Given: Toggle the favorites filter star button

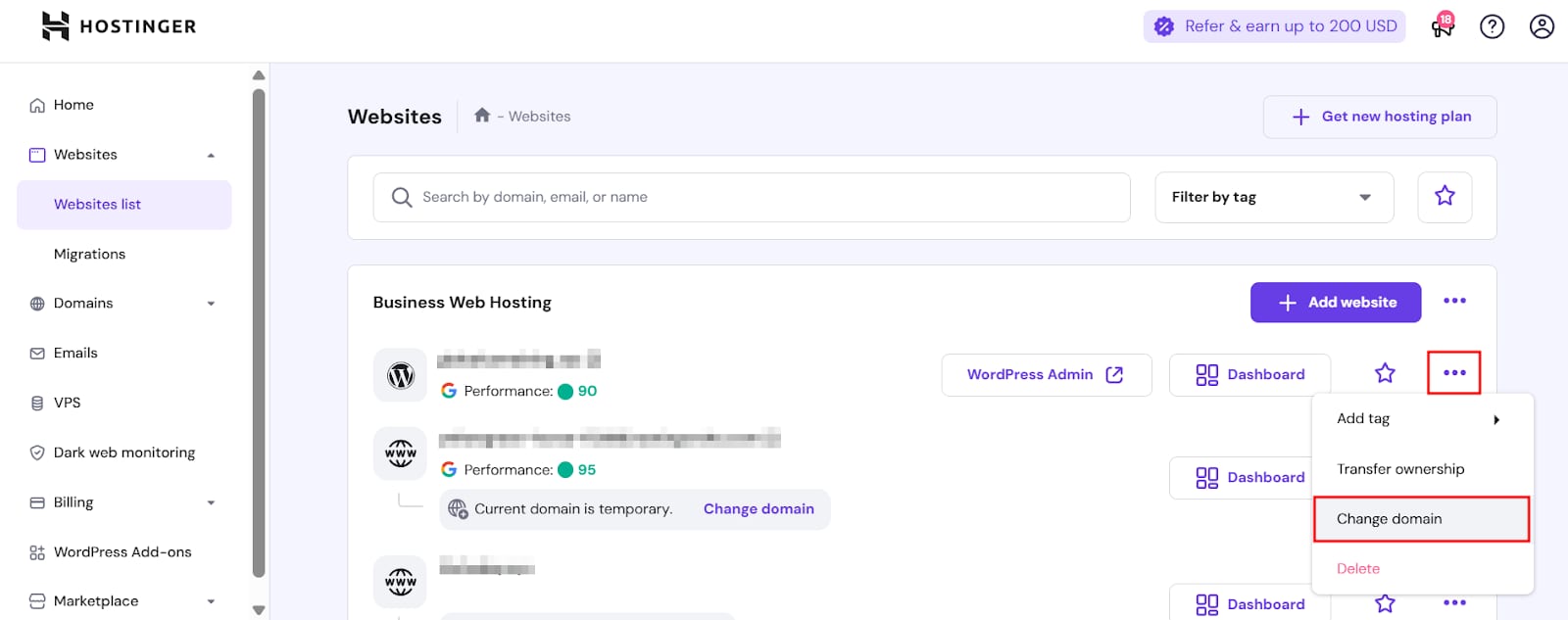Looking at the screenshot, I should 1445,197.
